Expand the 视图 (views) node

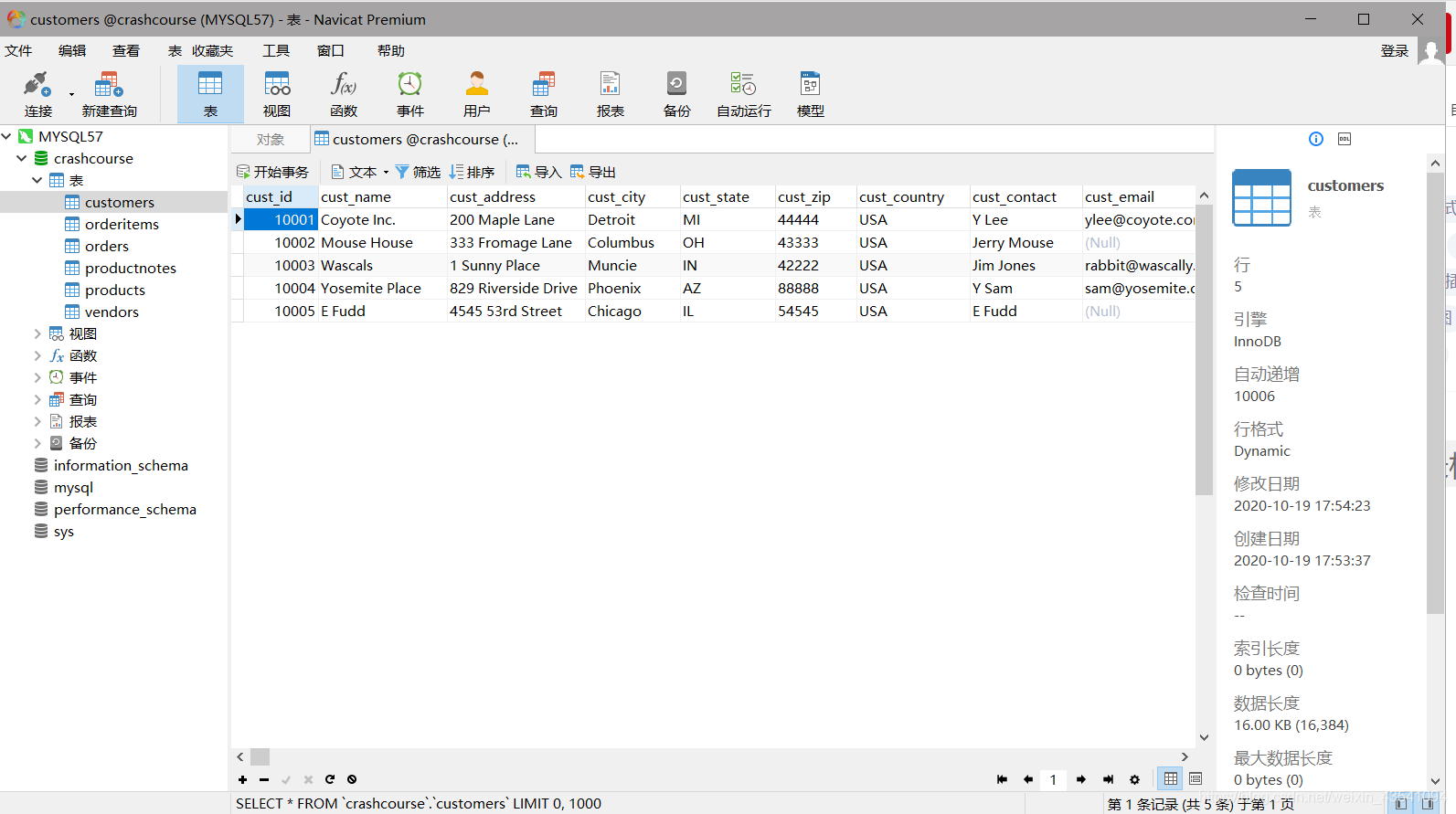[x=37, y=333]
